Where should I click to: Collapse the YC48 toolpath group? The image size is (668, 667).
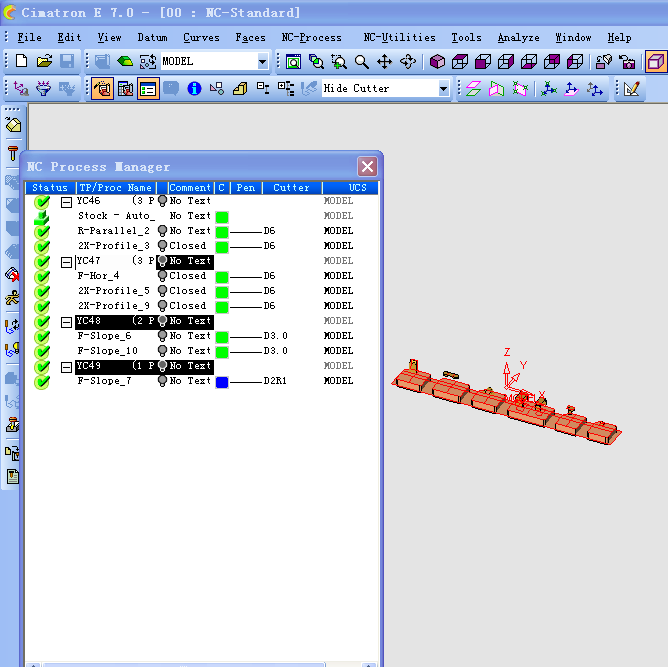[x=66, y=322]
